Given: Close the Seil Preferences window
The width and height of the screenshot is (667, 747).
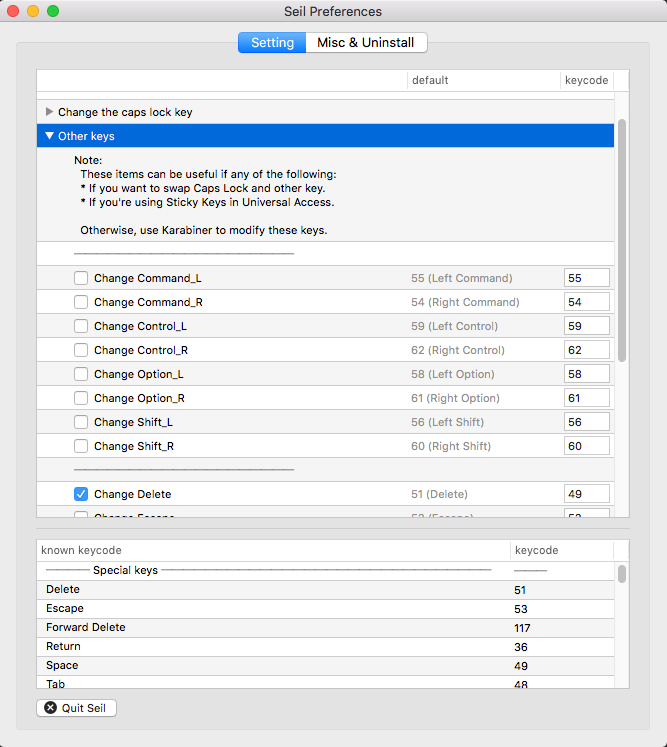Looking at the screenshot, I should pos(13,11).
